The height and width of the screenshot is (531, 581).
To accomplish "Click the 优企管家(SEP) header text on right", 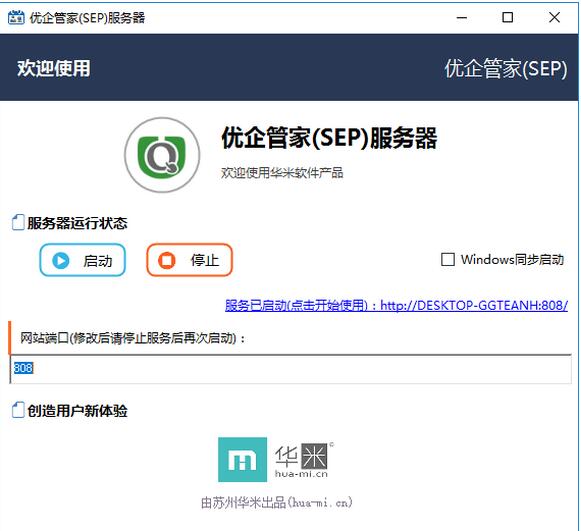I will click(x=506, y=69).
